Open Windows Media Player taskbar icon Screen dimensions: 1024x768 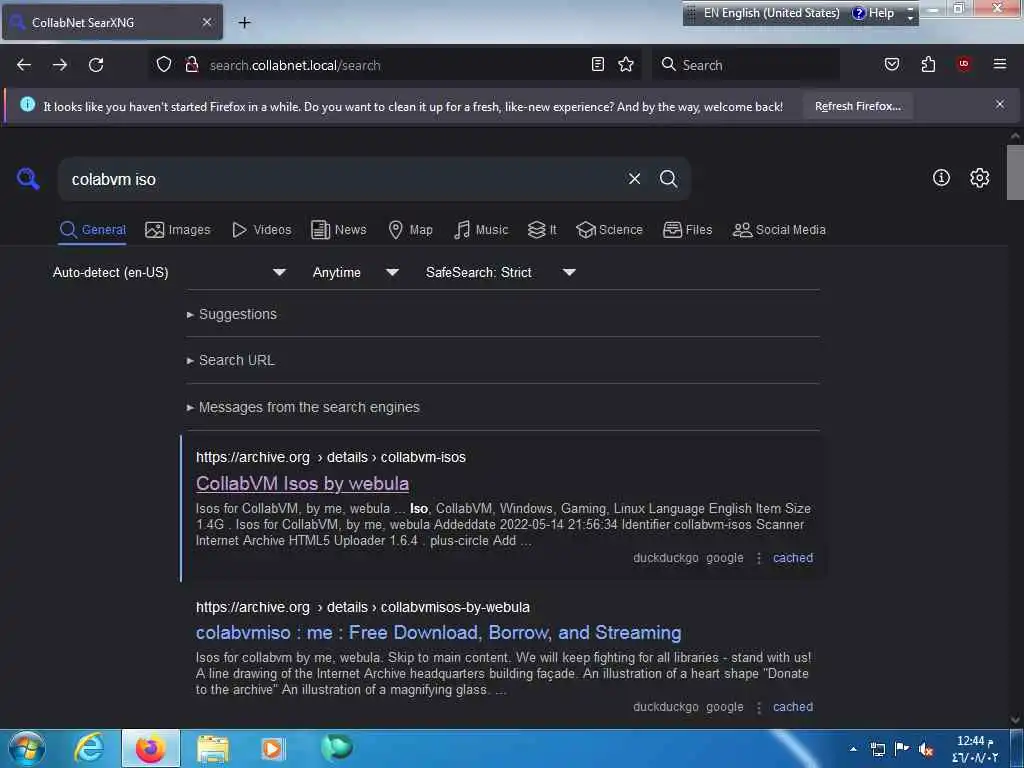click(272, 748)
